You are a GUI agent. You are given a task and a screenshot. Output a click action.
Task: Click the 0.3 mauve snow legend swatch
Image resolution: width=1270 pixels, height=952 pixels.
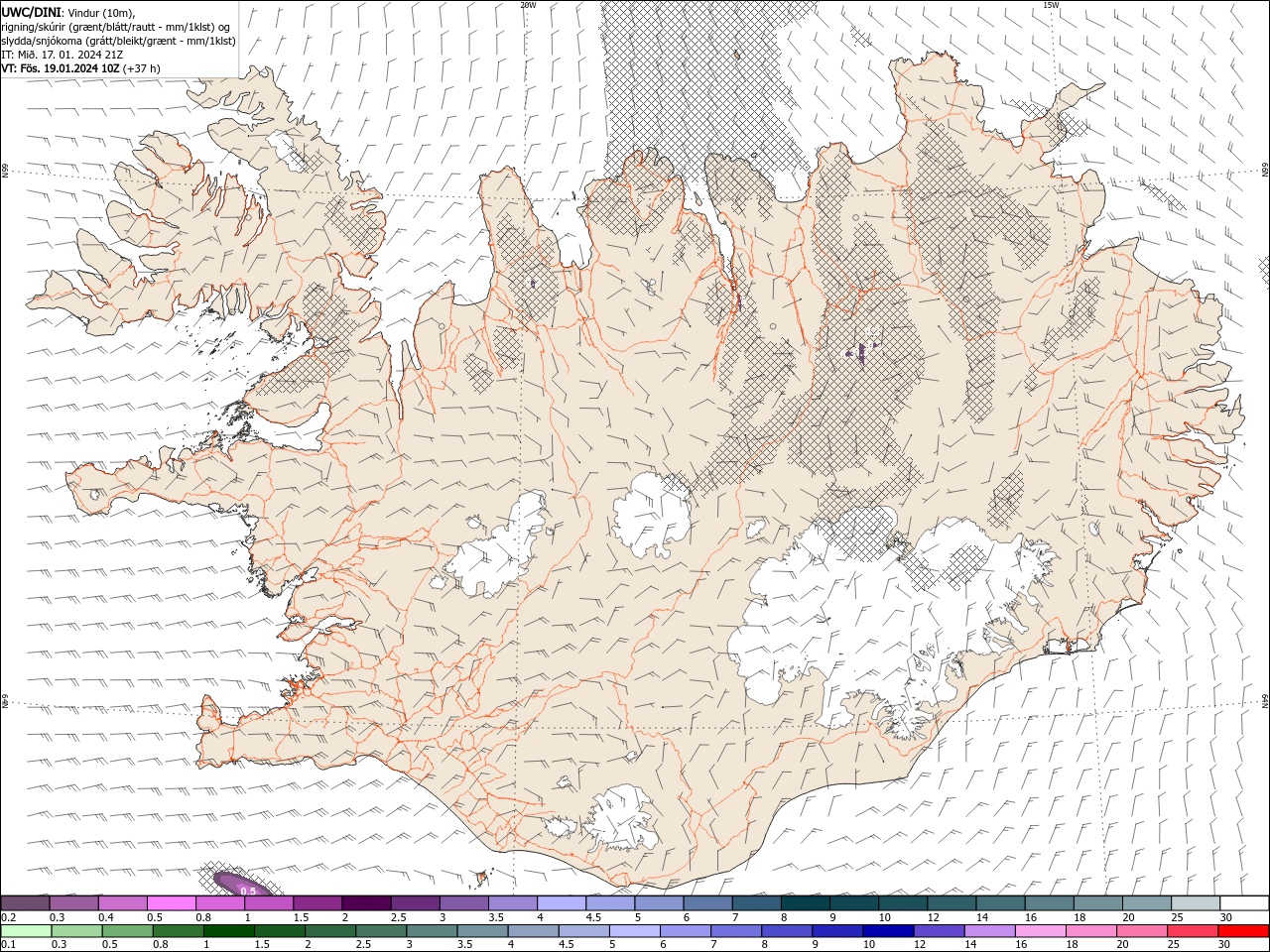[74, 903]
